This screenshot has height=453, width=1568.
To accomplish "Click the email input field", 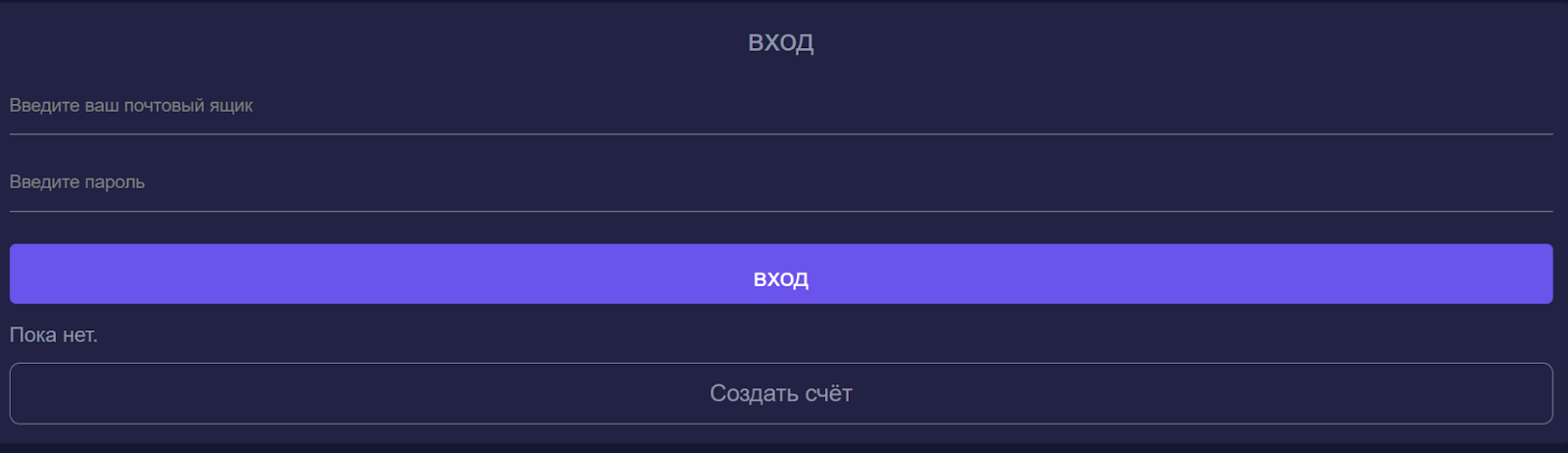I will (780, 106).
